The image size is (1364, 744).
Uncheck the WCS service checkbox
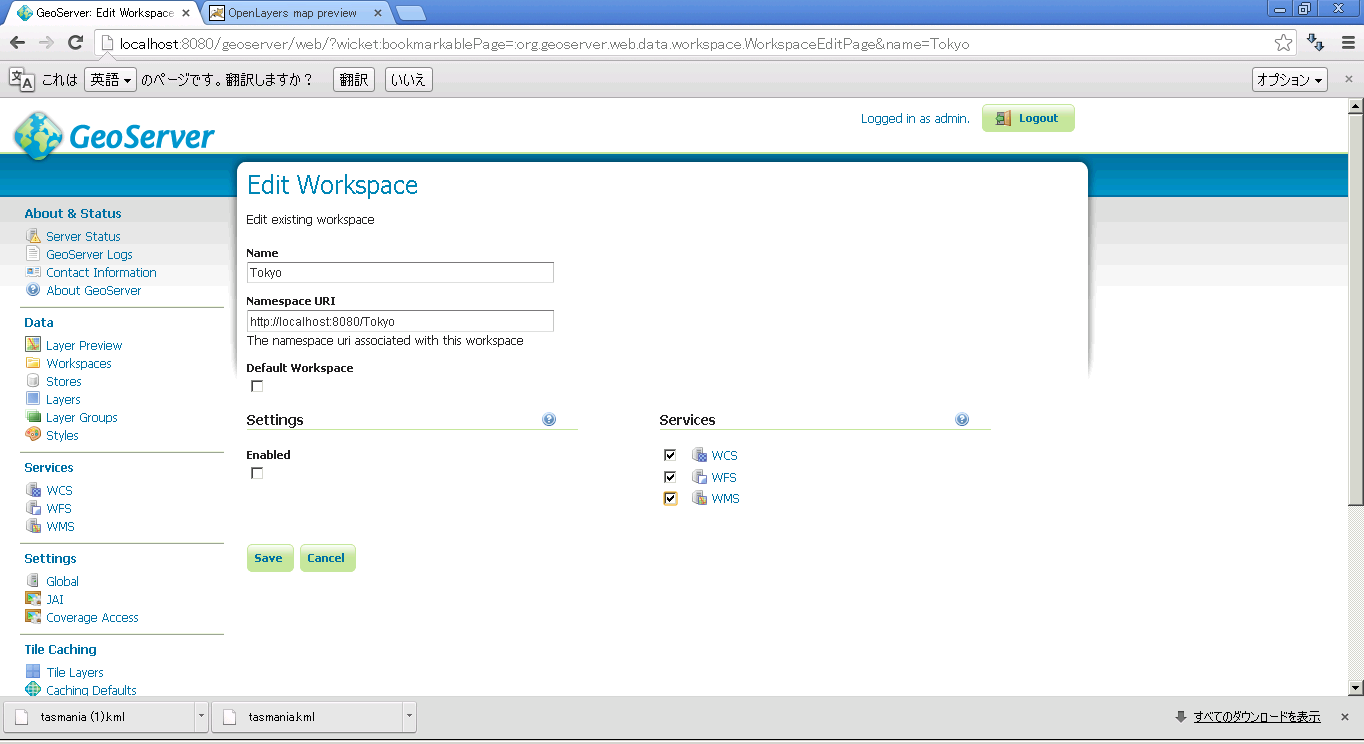(670, 455)
